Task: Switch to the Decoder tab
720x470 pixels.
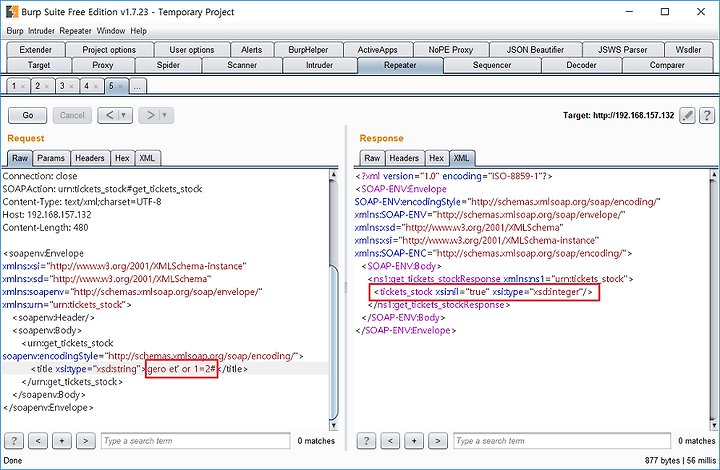Action: (581, 65)
